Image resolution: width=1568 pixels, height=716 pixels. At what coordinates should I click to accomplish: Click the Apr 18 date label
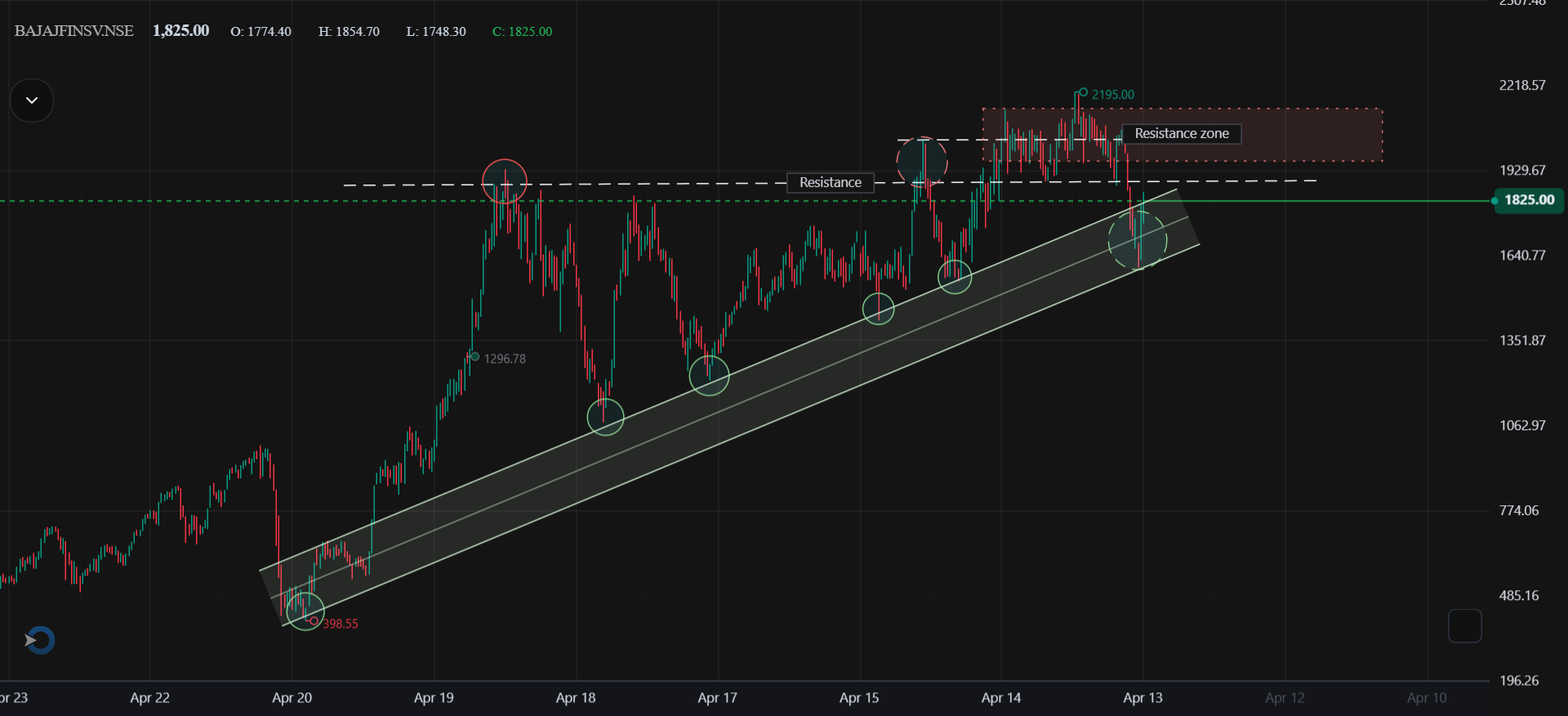point(576,698)
